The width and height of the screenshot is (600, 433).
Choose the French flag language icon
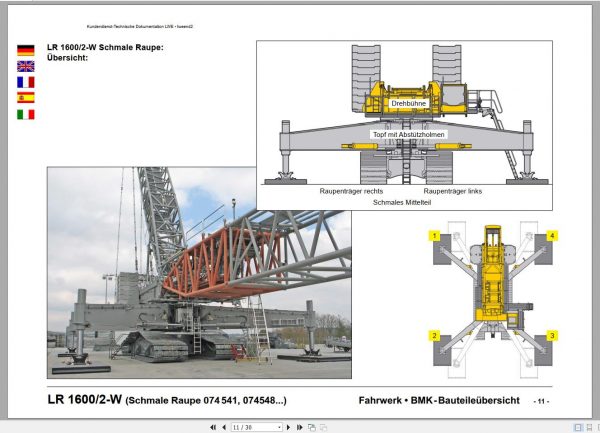pyautogui.click(x=26, y=82)
